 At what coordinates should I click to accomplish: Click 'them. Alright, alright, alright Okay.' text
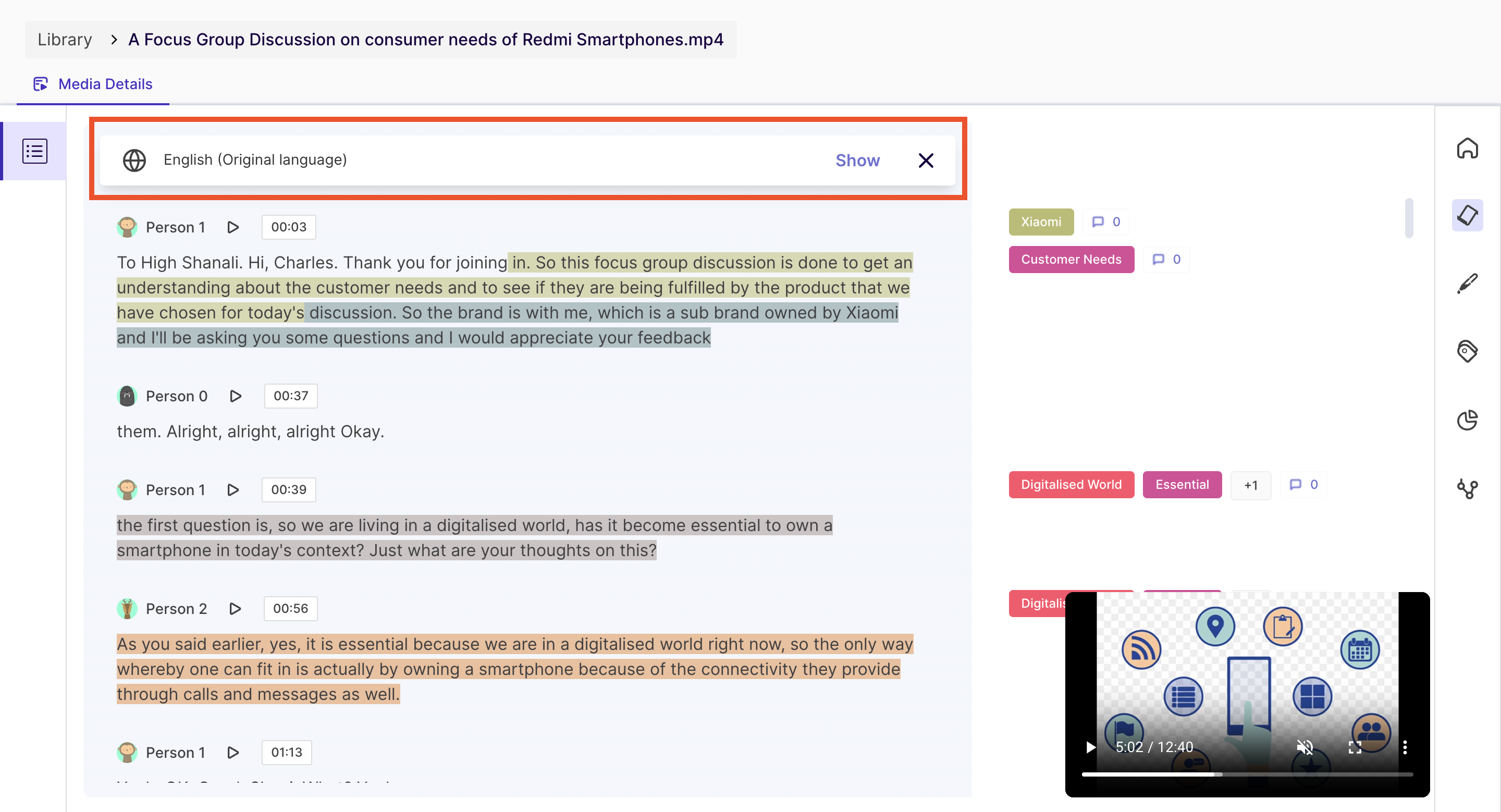251,432
